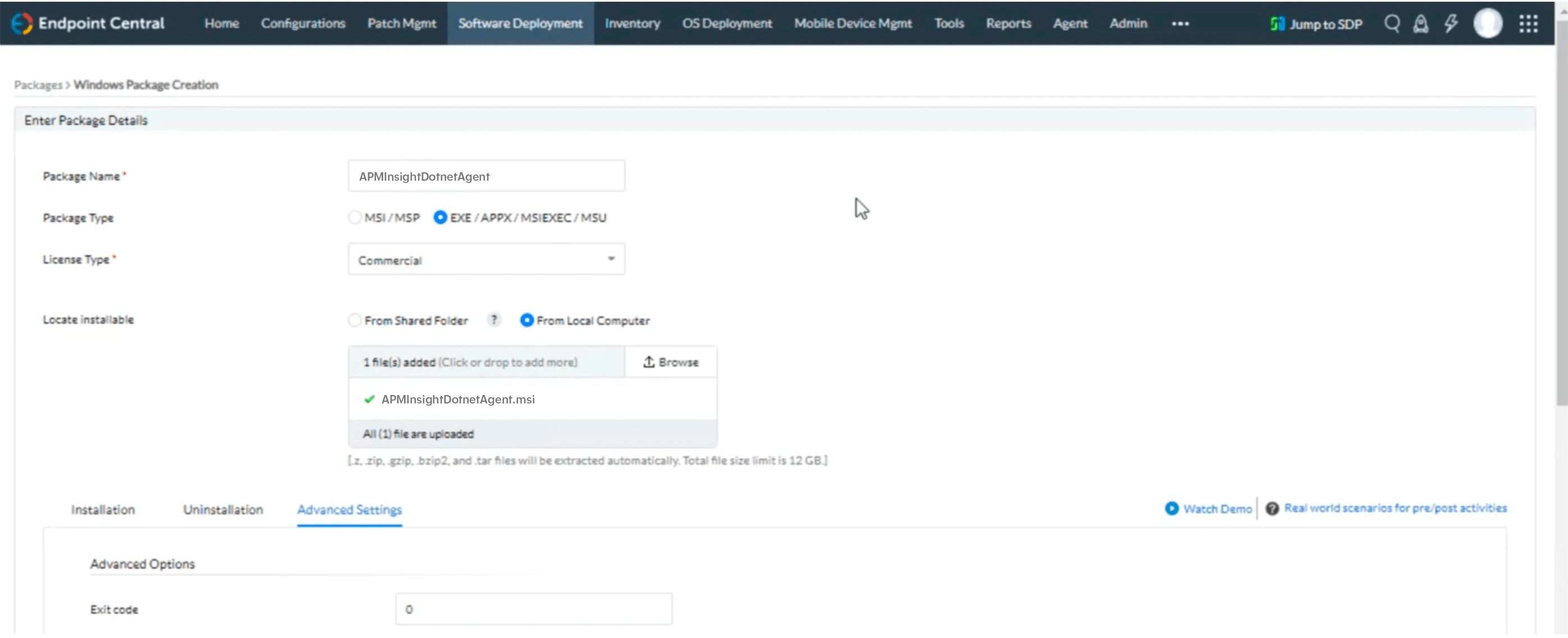Open the apps grid icon
The height and width of the screenshot is (638, 1568).
pos(1528,24)
